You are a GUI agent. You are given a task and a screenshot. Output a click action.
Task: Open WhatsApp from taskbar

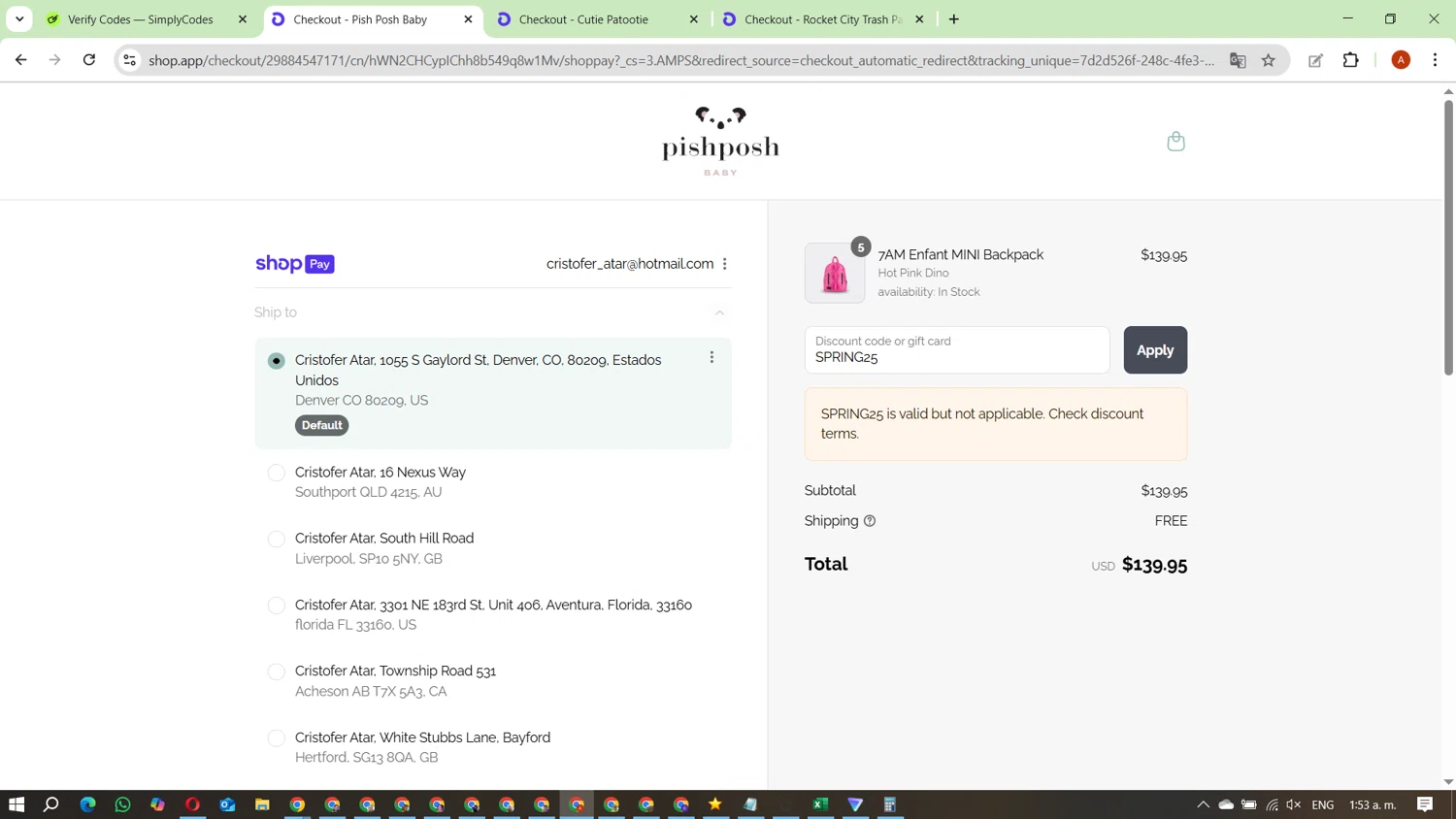click(x=122, y=804)
